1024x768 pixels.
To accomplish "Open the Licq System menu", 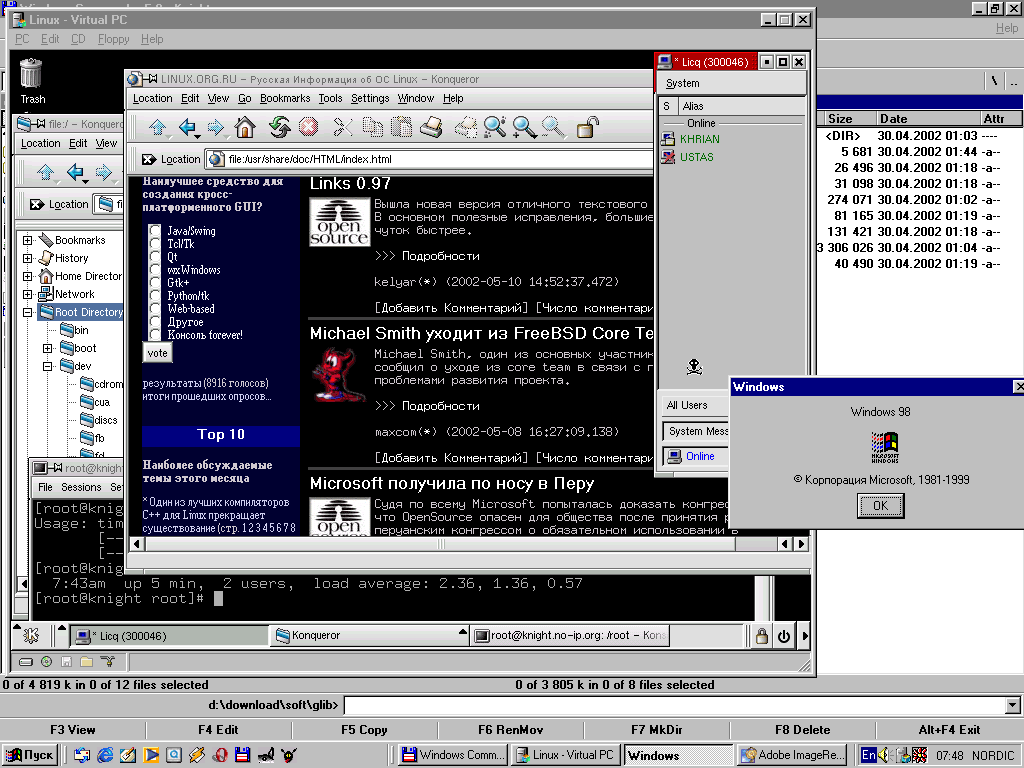I will (682, 84).
